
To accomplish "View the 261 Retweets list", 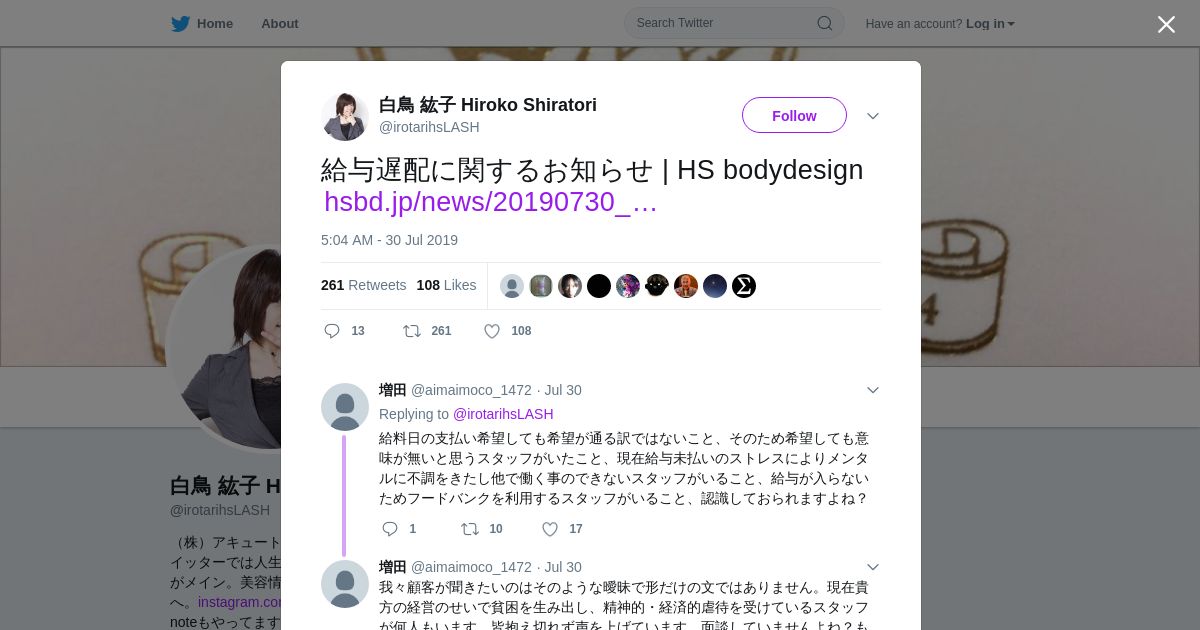I will (364, 285).
